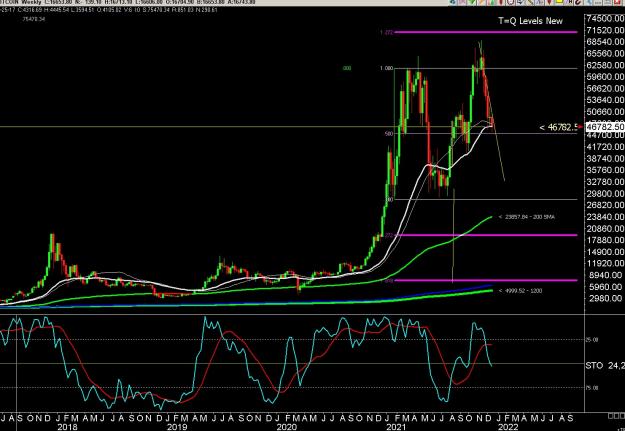Click the 59600.00 price axis label

point(605,77)
